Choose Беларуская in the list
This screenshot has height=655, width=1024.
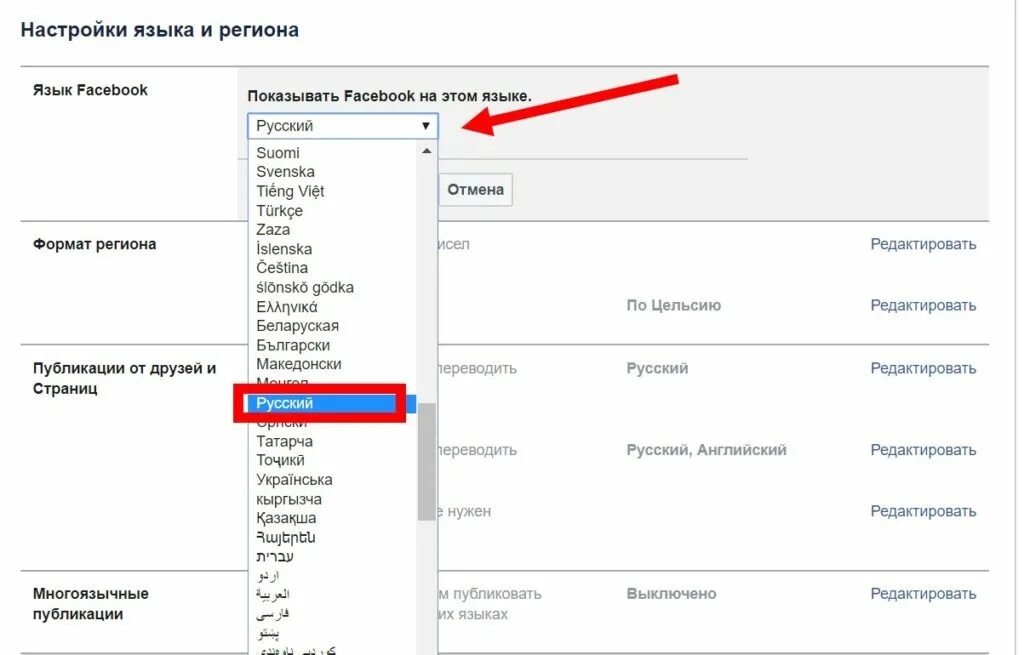click(297, 326)
